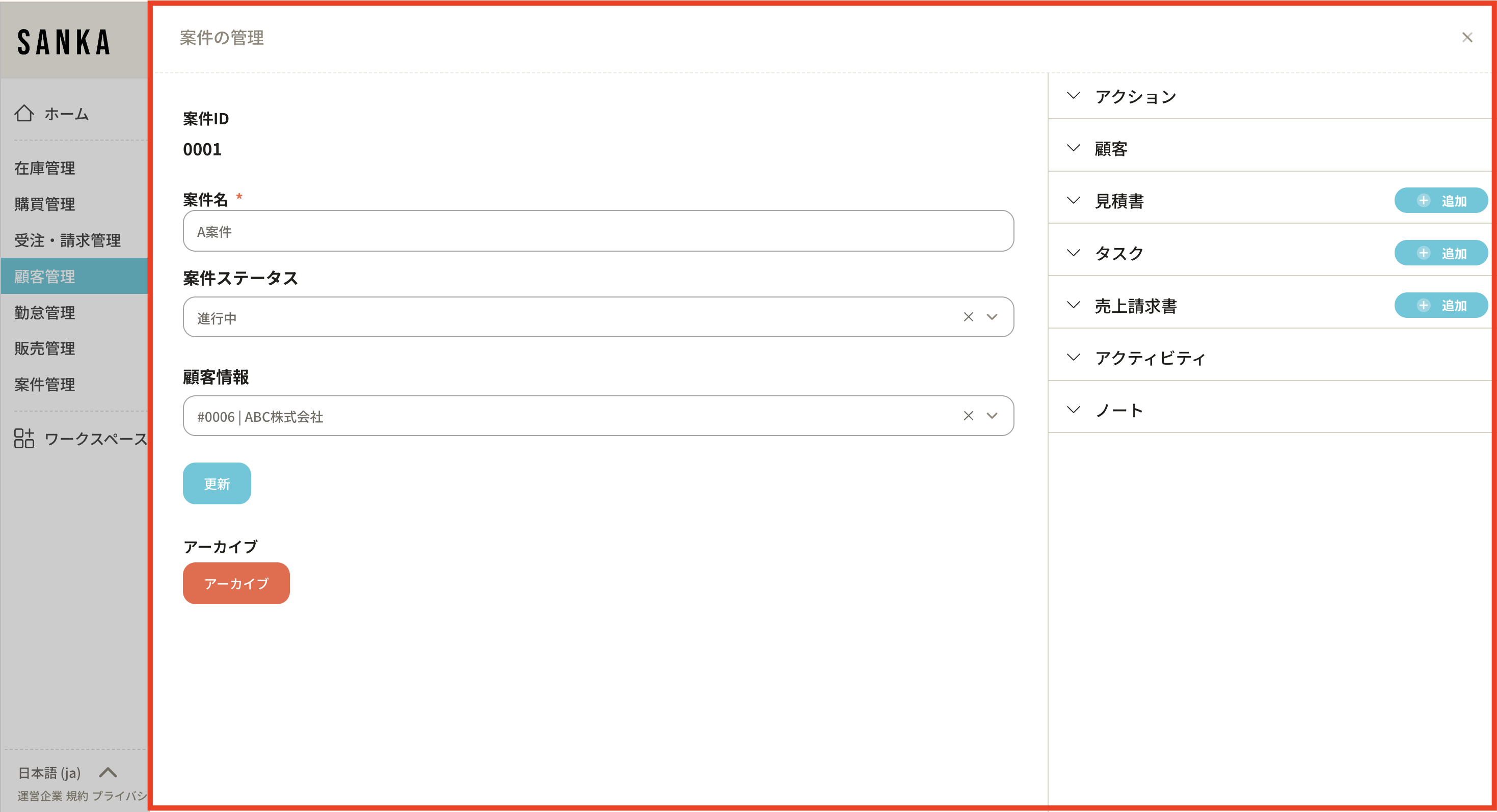Click the red アーカイブ button
The image size is (1497, 812).
pos(236,583)
